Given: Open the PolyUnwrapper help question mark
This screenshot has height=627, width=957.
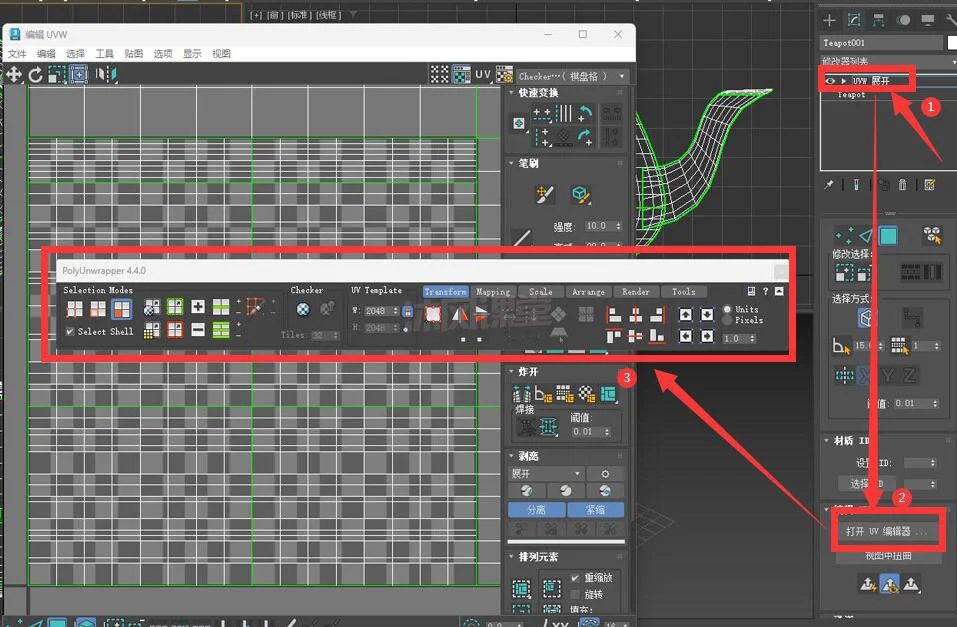Looking at the screenshot, I should click(x=765, y=291).
